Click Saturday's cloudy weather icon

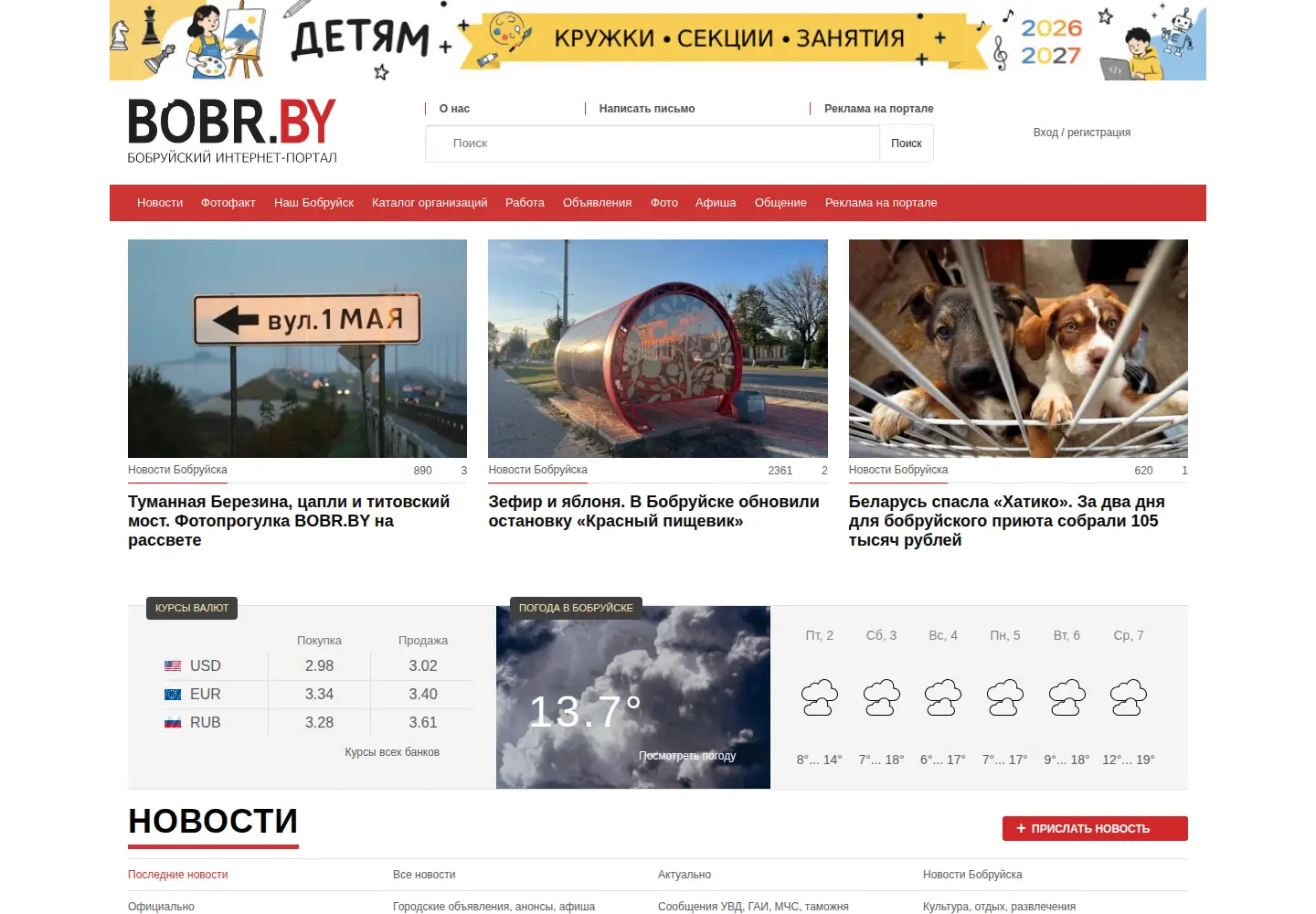(881, 697)
